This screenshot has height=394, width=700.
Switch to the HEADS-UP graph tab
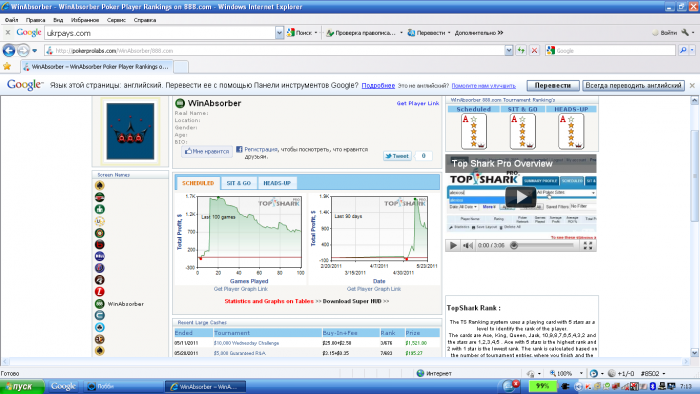pyautogui.click(x=277, y=183)
